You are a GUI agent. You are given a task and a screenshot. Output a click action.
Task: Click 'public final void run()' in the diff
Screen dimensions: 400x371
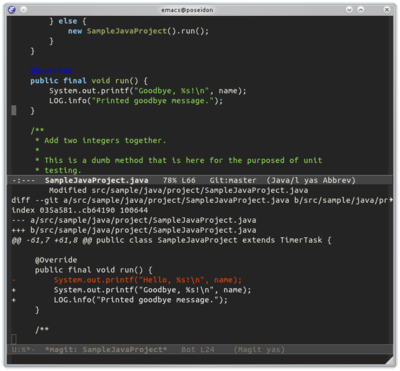pyautogui.click(x=94, y=270)
